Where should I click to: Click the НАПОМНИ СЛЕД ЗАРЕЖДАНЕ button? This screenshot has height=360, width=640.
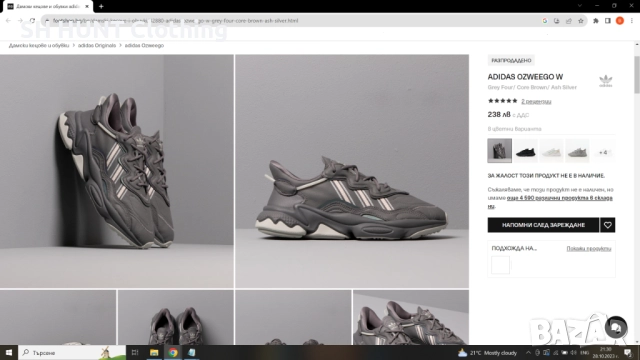[543, 225]
